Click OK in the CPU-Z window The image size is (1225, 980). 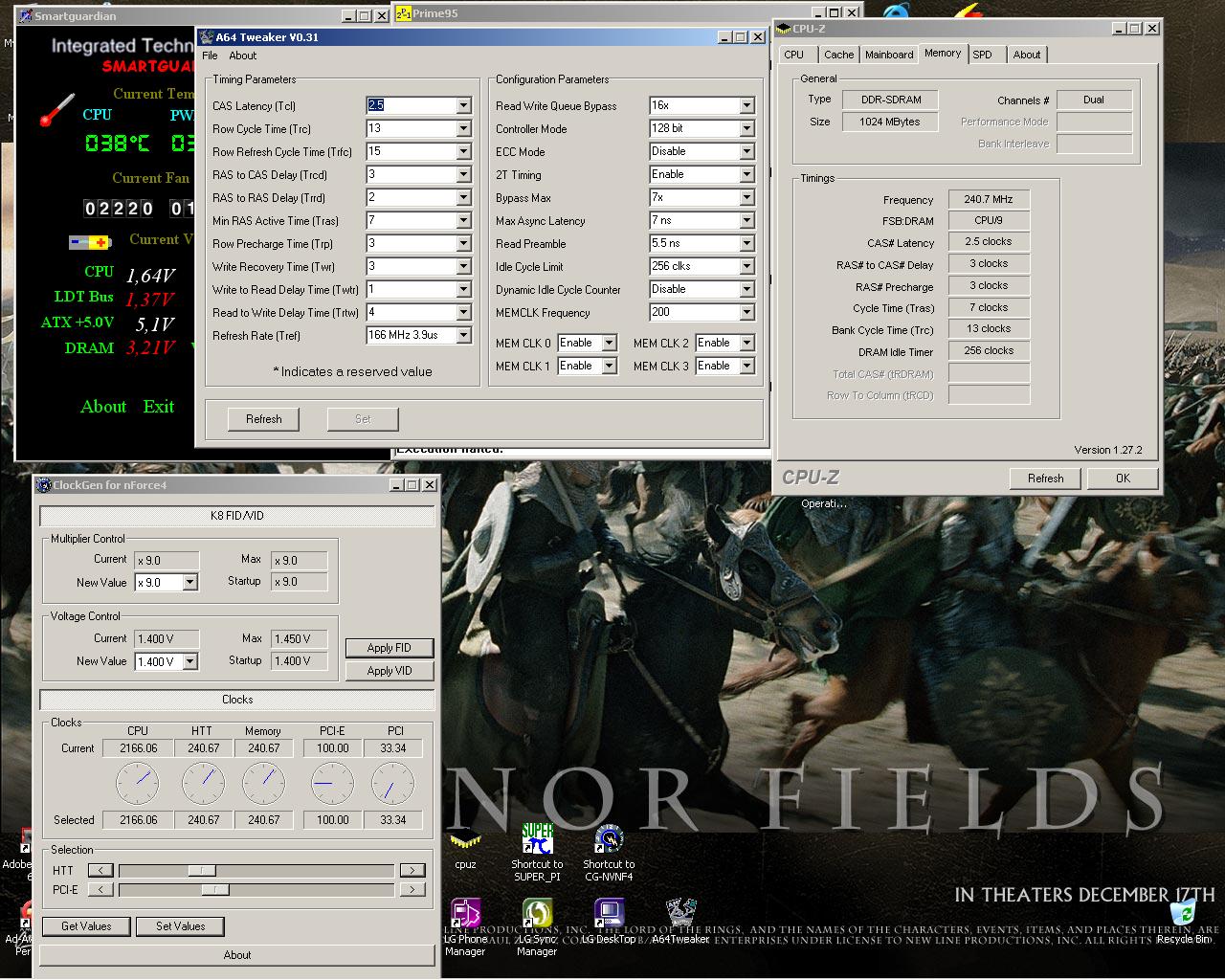[1123, 478]
